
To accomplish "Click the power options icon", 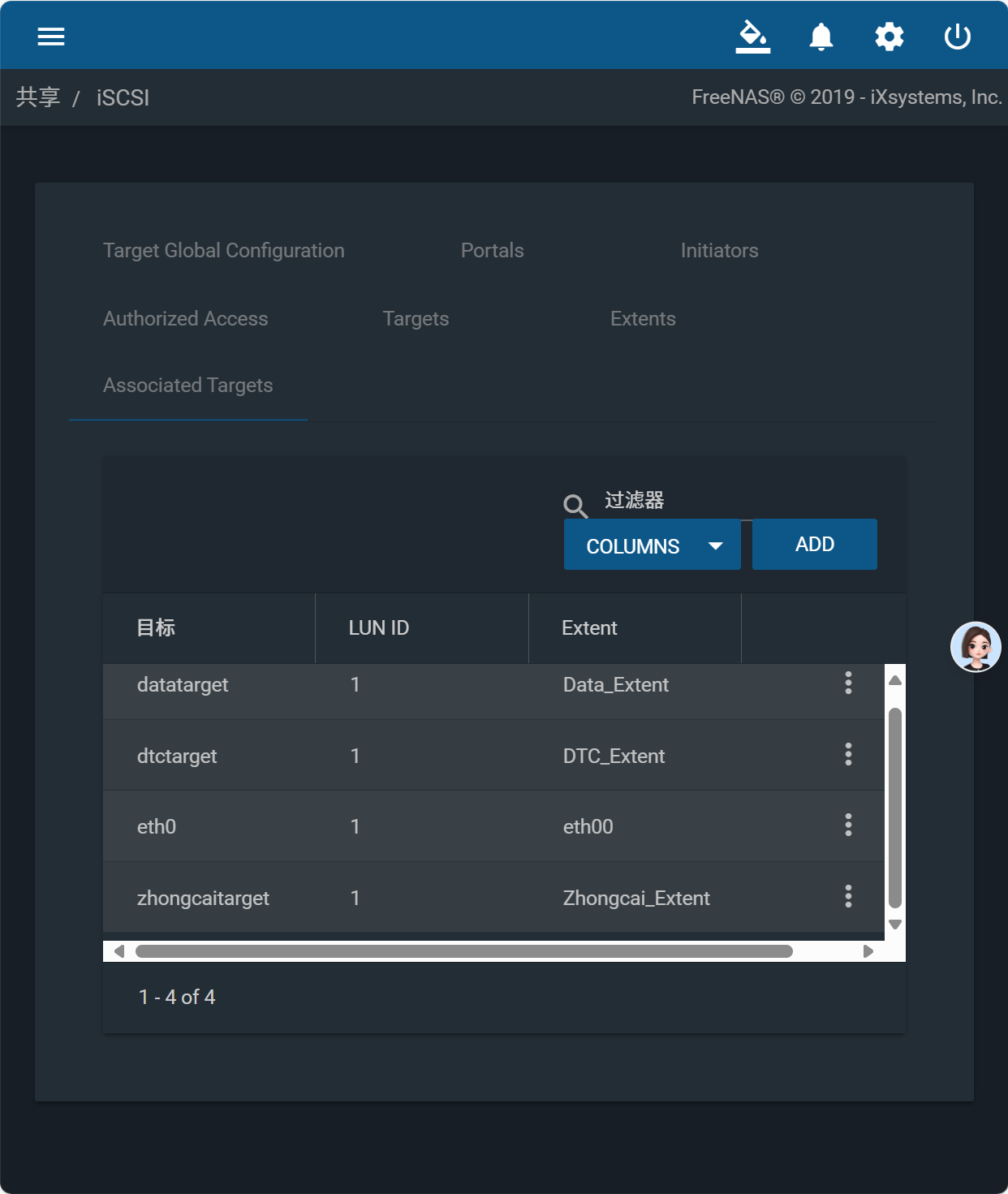I will tap(957, 36).
